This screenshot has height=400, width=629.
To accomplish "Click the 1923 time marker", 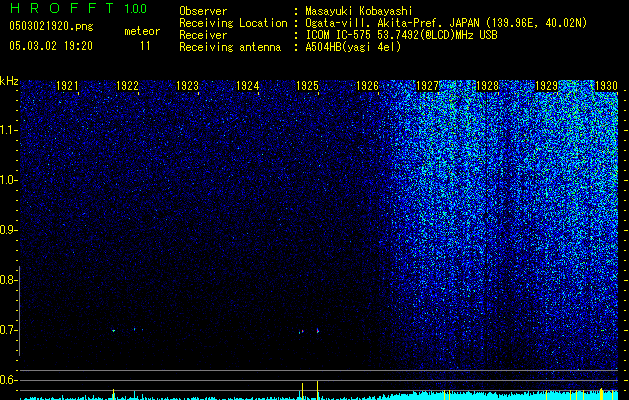I will pos(187,86).
